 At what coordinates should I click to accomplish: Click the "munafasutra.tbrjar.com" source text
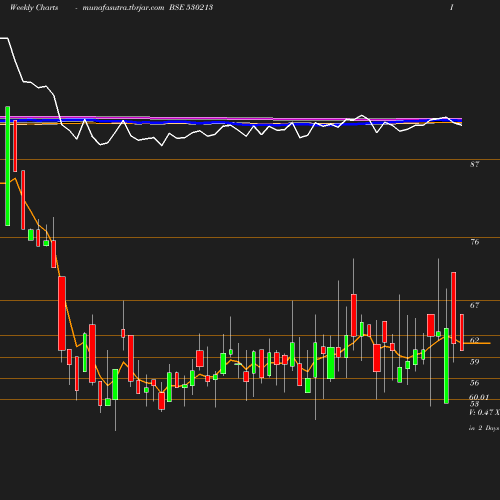click(x=123, y=7)
